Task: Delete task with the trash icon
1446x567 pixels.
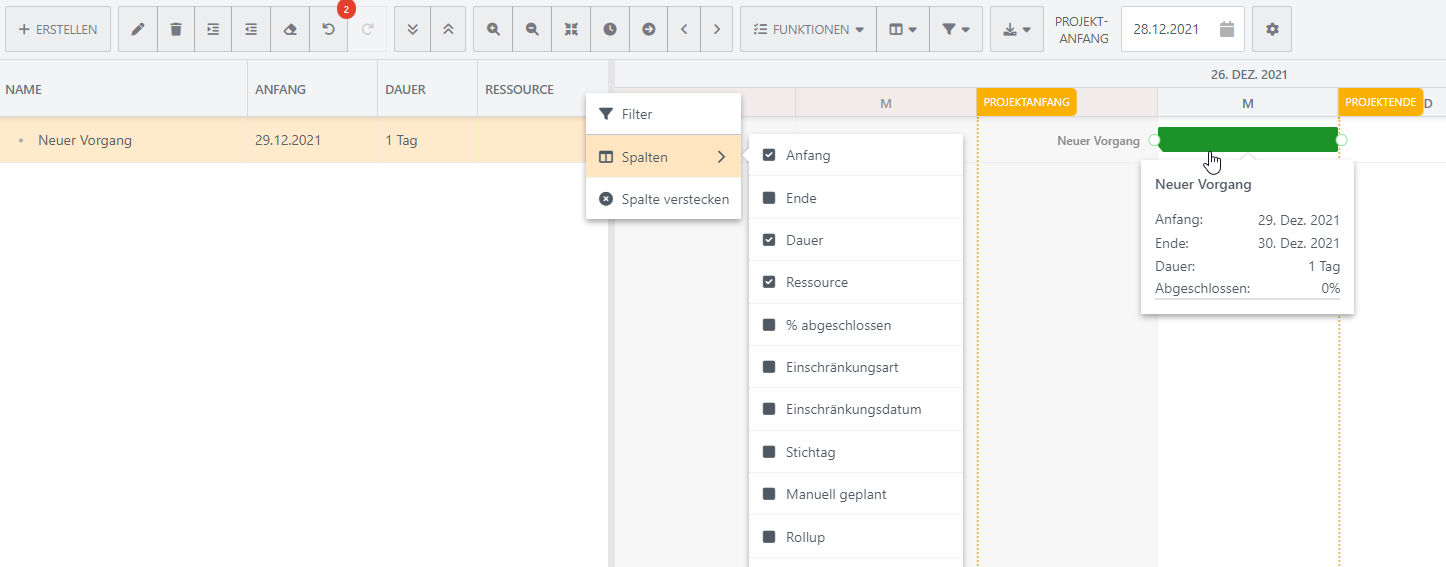Action: pyautogui.click(x=176, y=29)
